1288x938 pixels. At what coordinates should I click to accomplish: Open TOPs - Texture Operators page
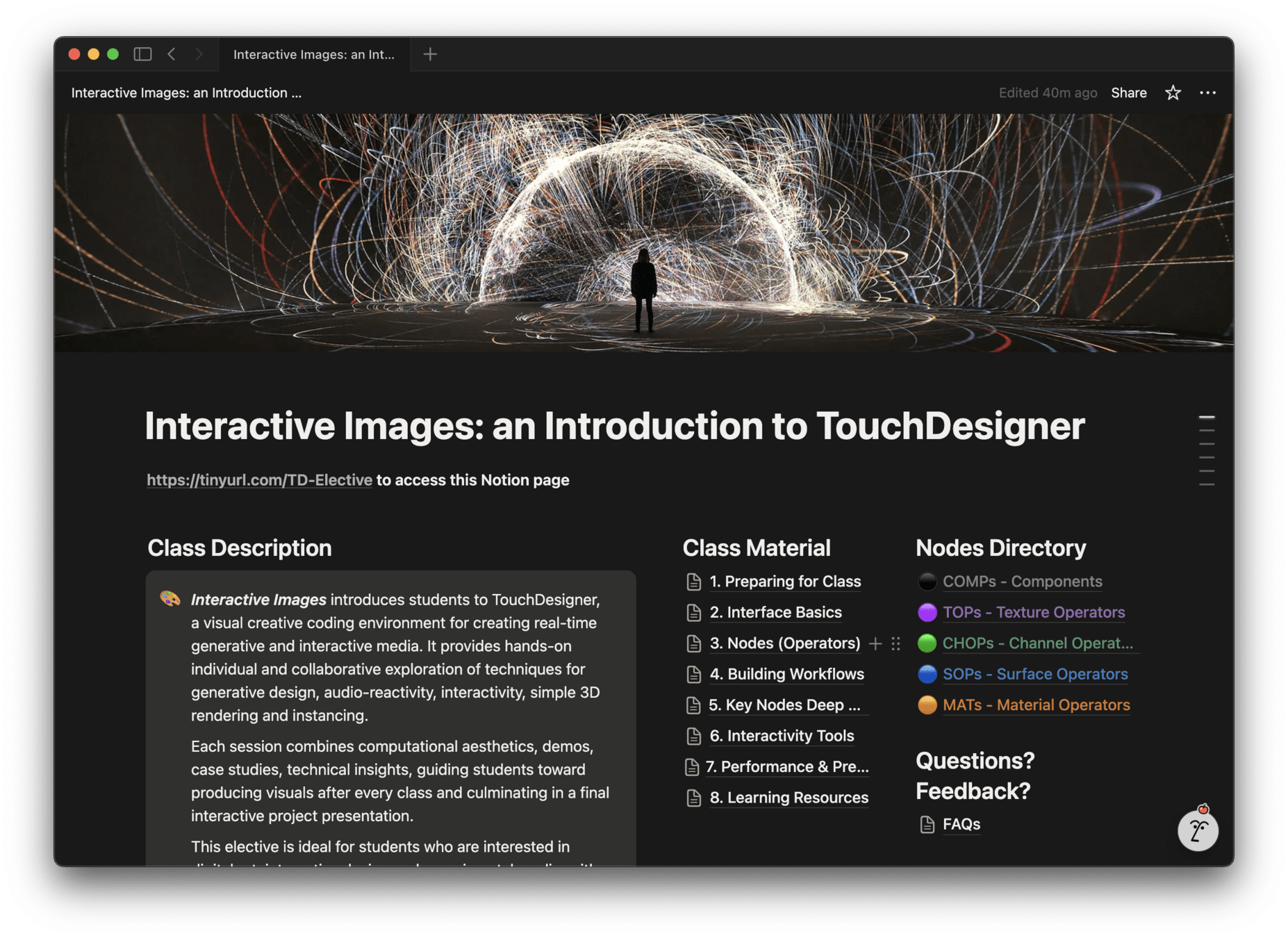[x=1034, y=612]
